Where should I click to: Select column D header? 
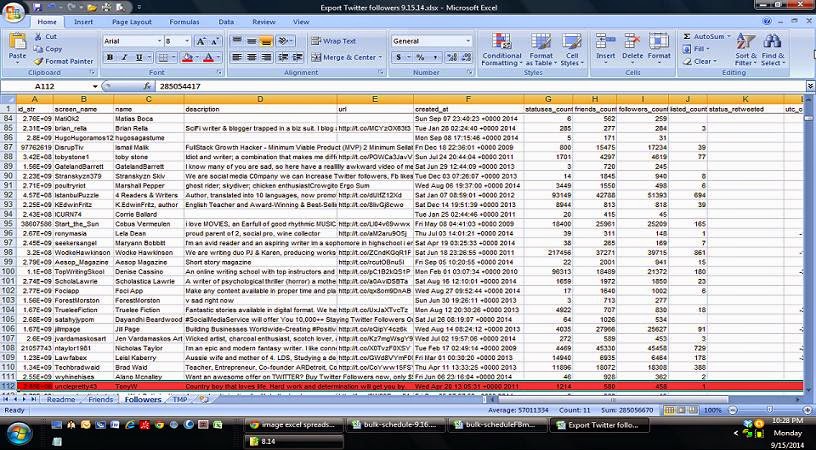[260, 99]
